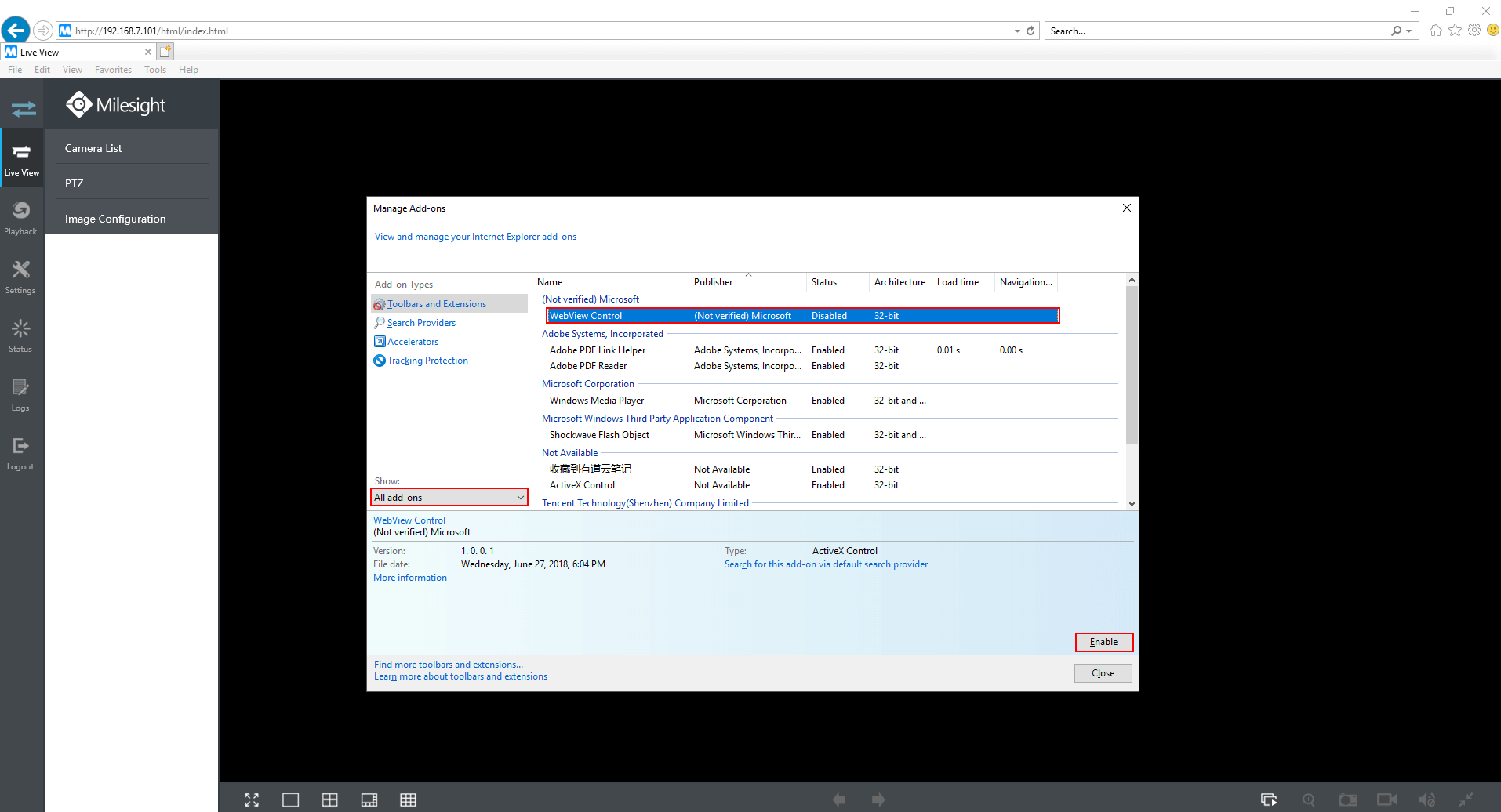Select the four-split grid layout

click(329, 799)
